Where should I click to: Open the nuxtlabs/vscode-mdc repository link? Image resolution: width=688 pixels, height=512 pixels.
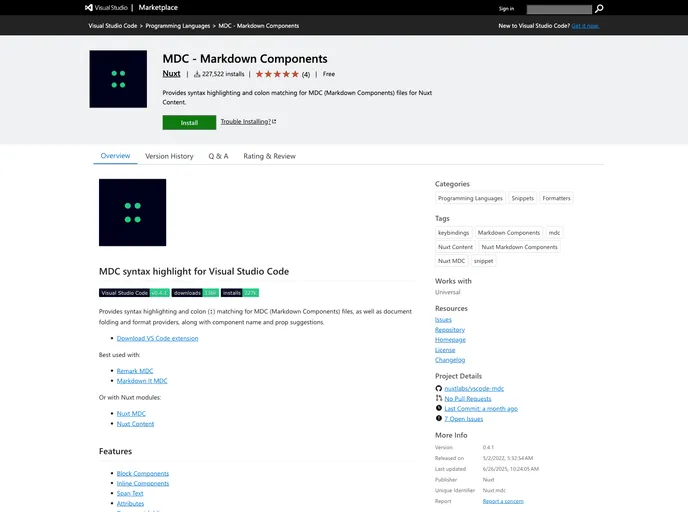[x=474, y=388]
